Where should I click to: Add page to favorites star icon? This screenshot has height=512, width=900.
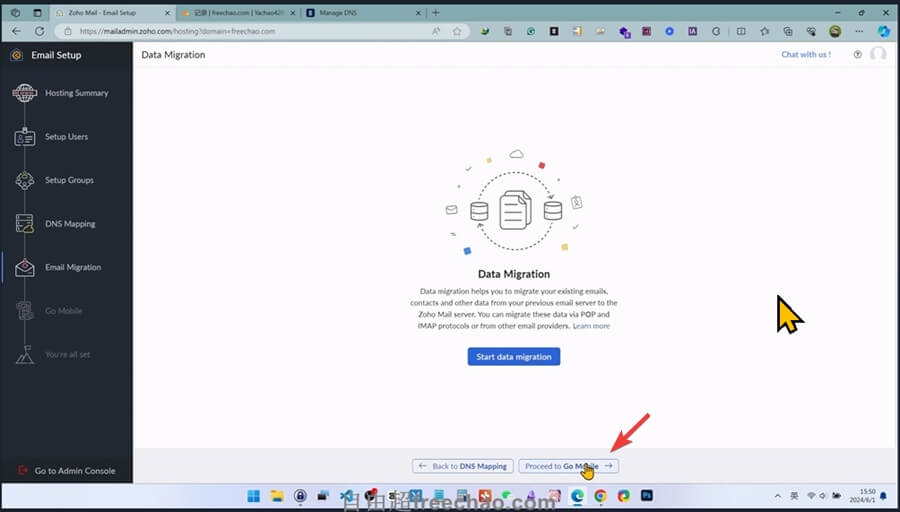[x=457, y=32]
